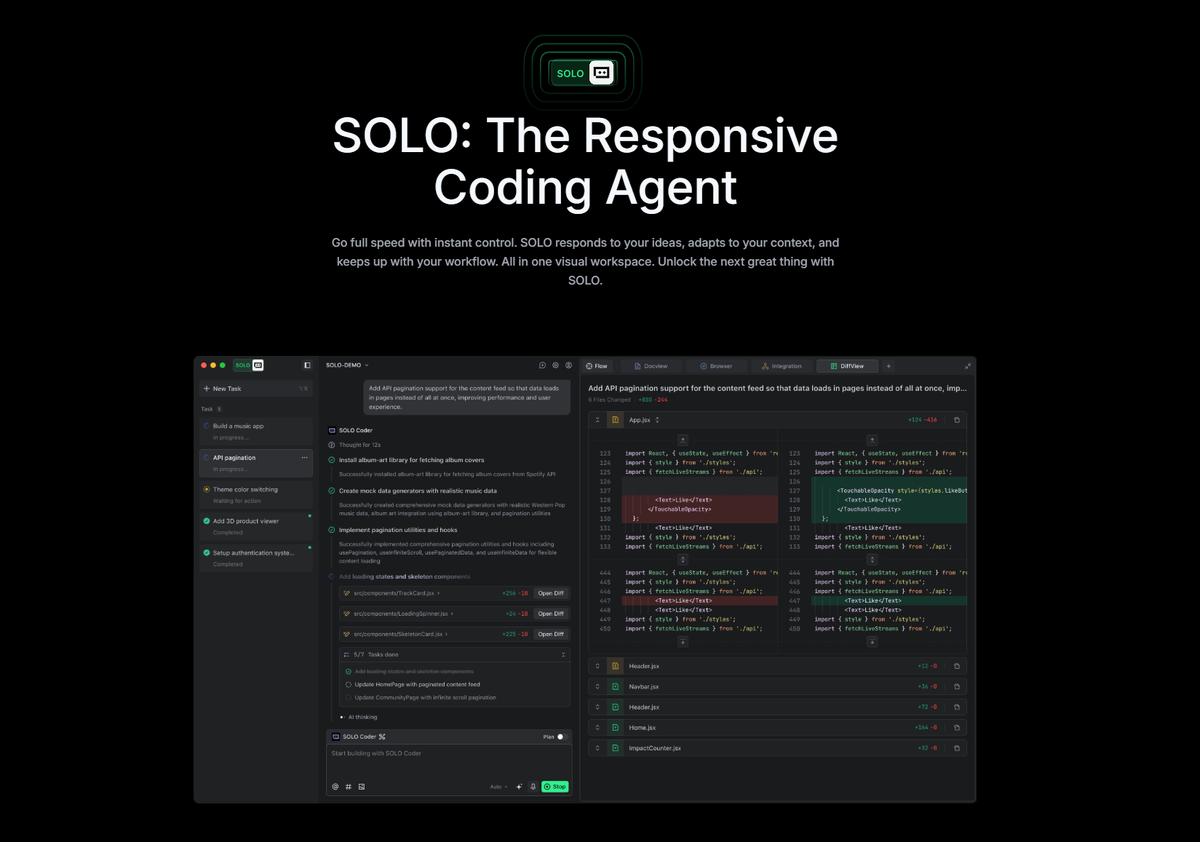The width and height of the screenshot is (1200, 842).
Task: Click the copy icon on the Navbar.jsx row
Action: click(956, 686)
